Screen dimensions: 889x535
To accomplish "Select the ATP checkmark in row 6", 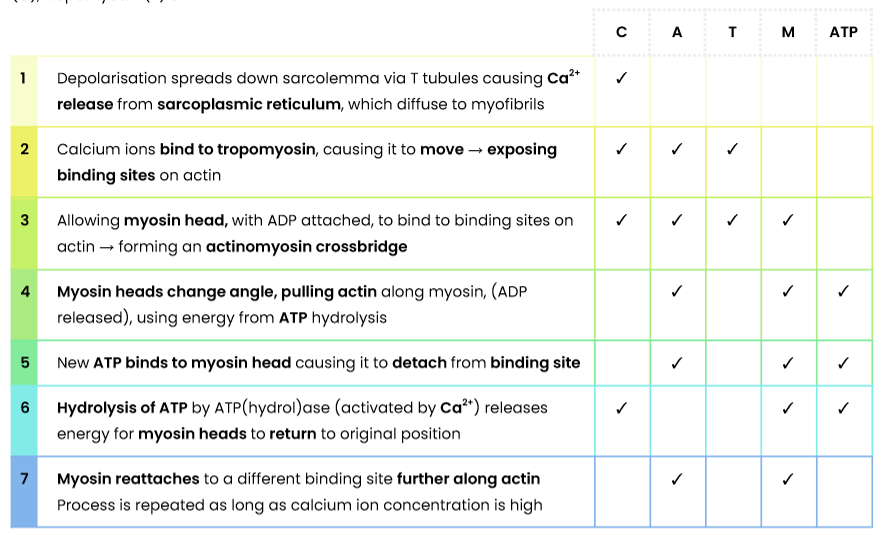I will pos(843,407).
